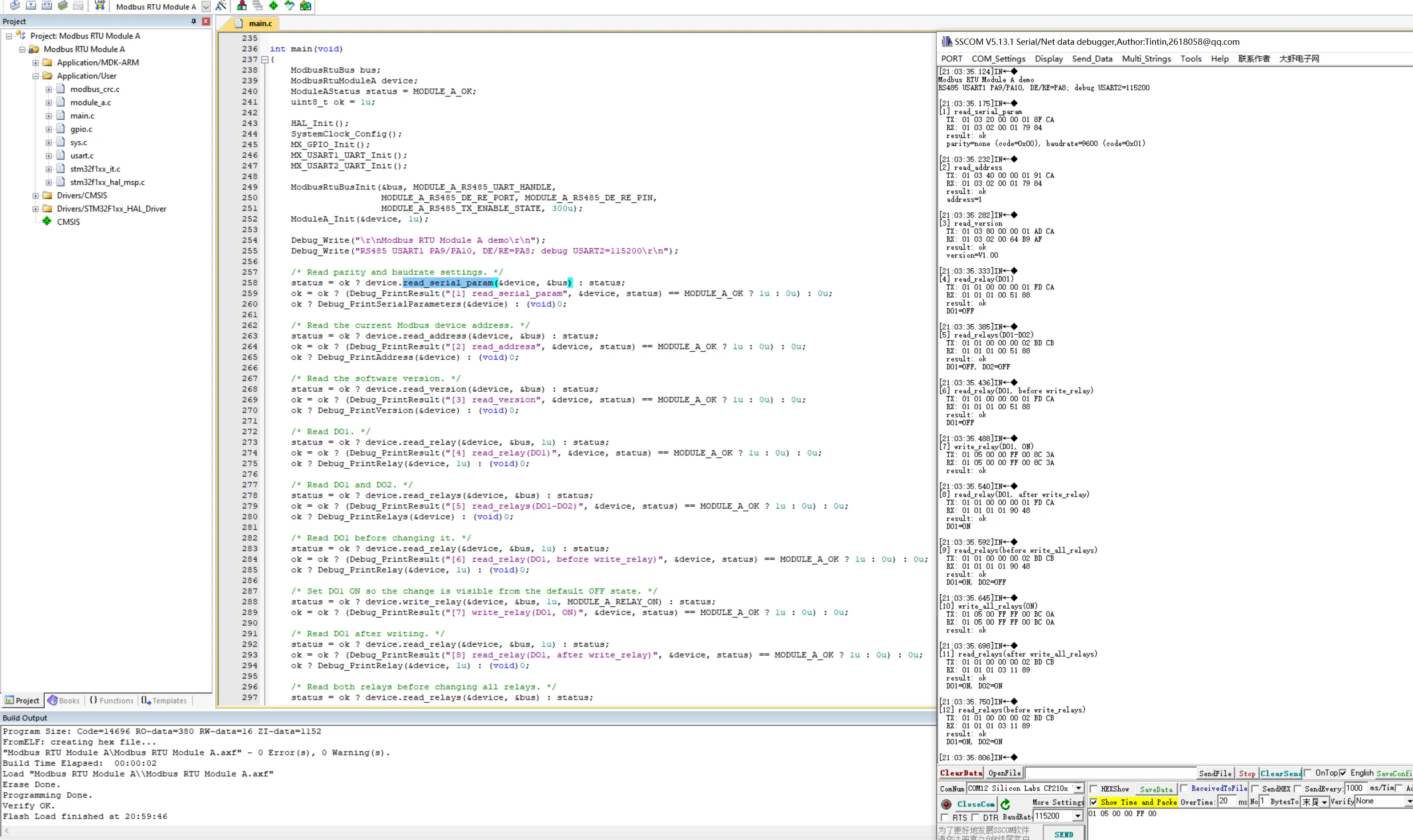Open the Manage Project Items icon
The height and width of the screenshot is (840, 1413).
[x=242, y=6]
